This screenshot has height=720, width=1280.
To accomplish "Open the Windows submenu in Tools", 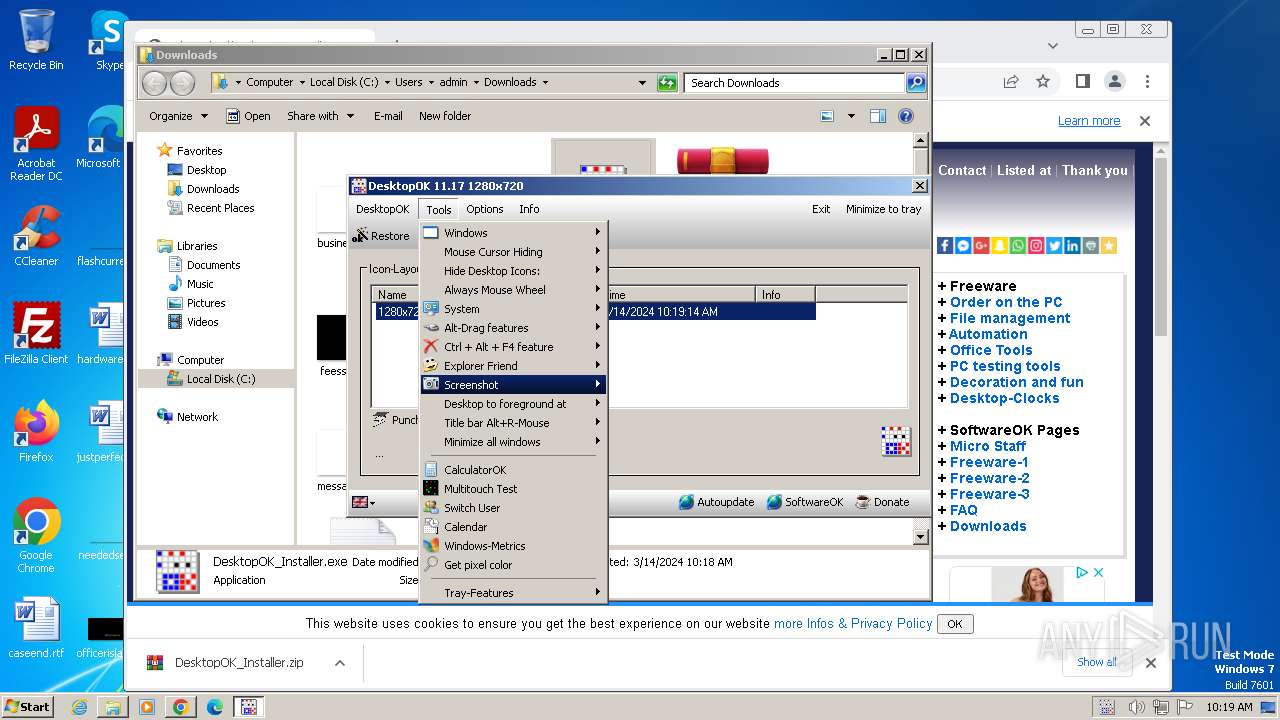I will (513, 233).
